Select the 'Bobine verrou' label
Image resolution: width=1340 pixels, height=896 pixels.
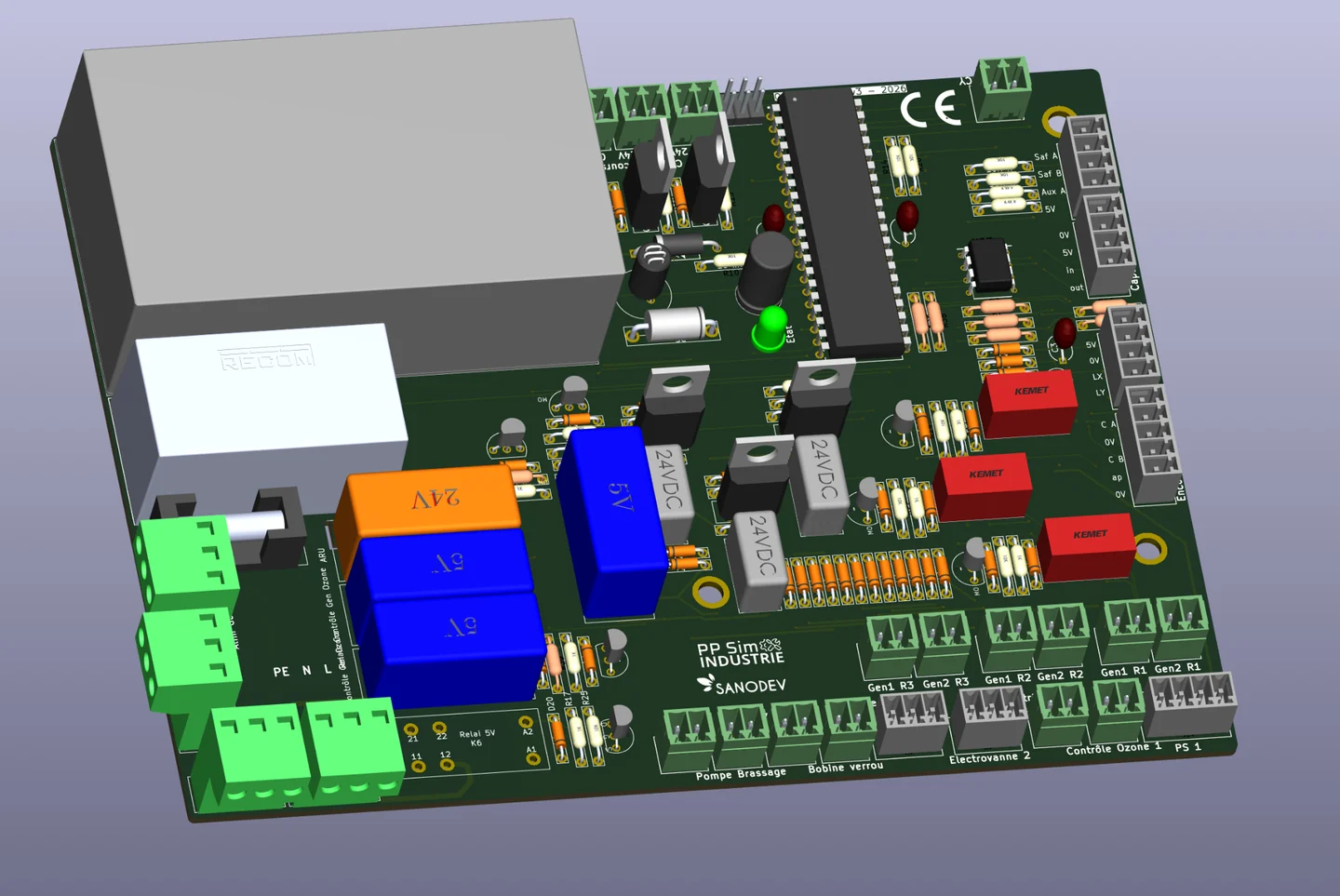point(845,767)
